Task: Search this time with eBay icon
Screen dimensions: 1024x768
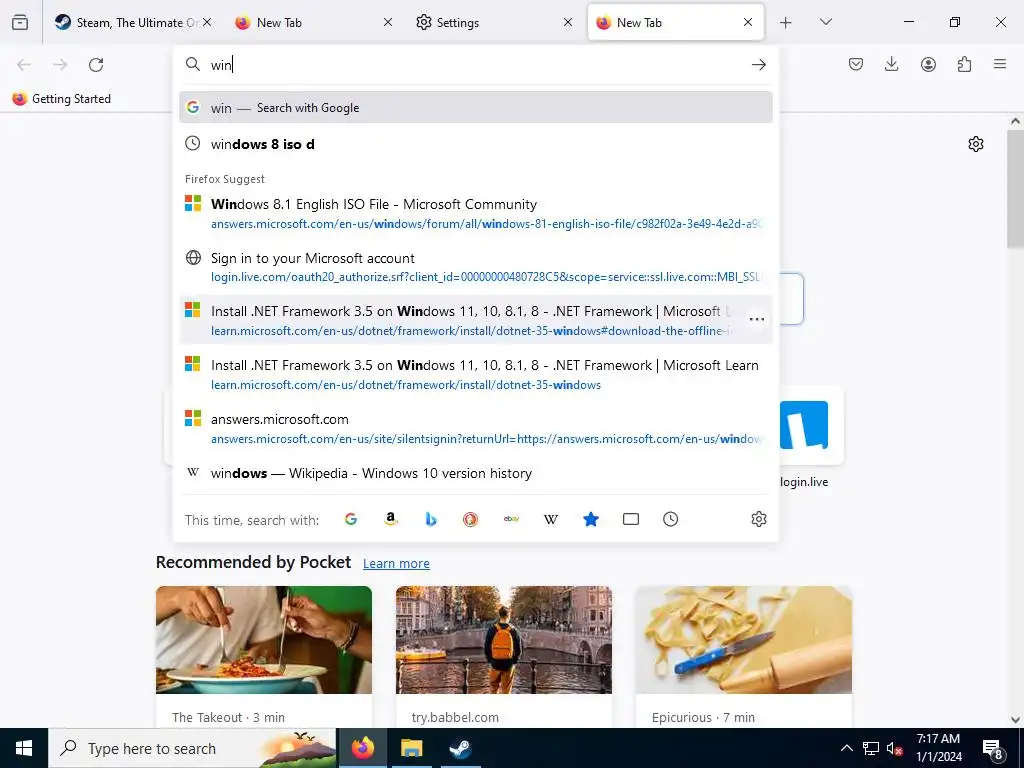Action: click(x=511, y=519)
